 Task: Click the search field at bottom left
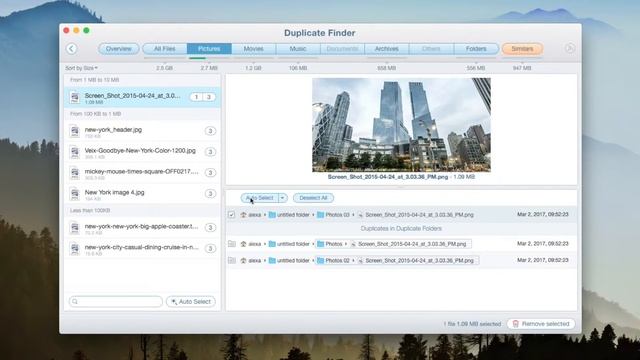(x=116, y=302)
